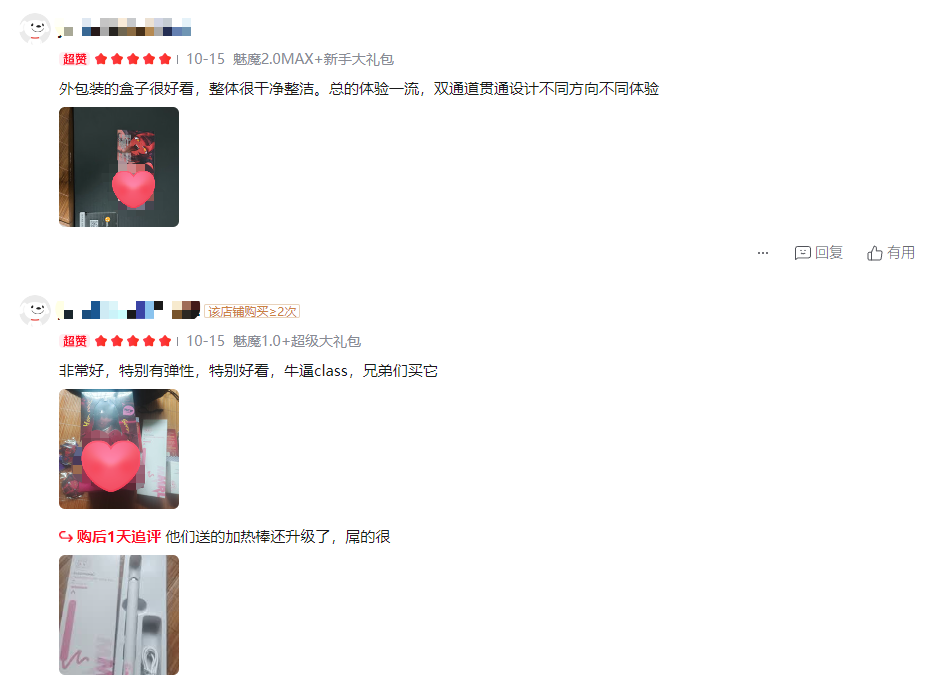This screenshot has height=675, width=935.
Task: Click the first reviewer's avatar icon
Action: (35, 28)
